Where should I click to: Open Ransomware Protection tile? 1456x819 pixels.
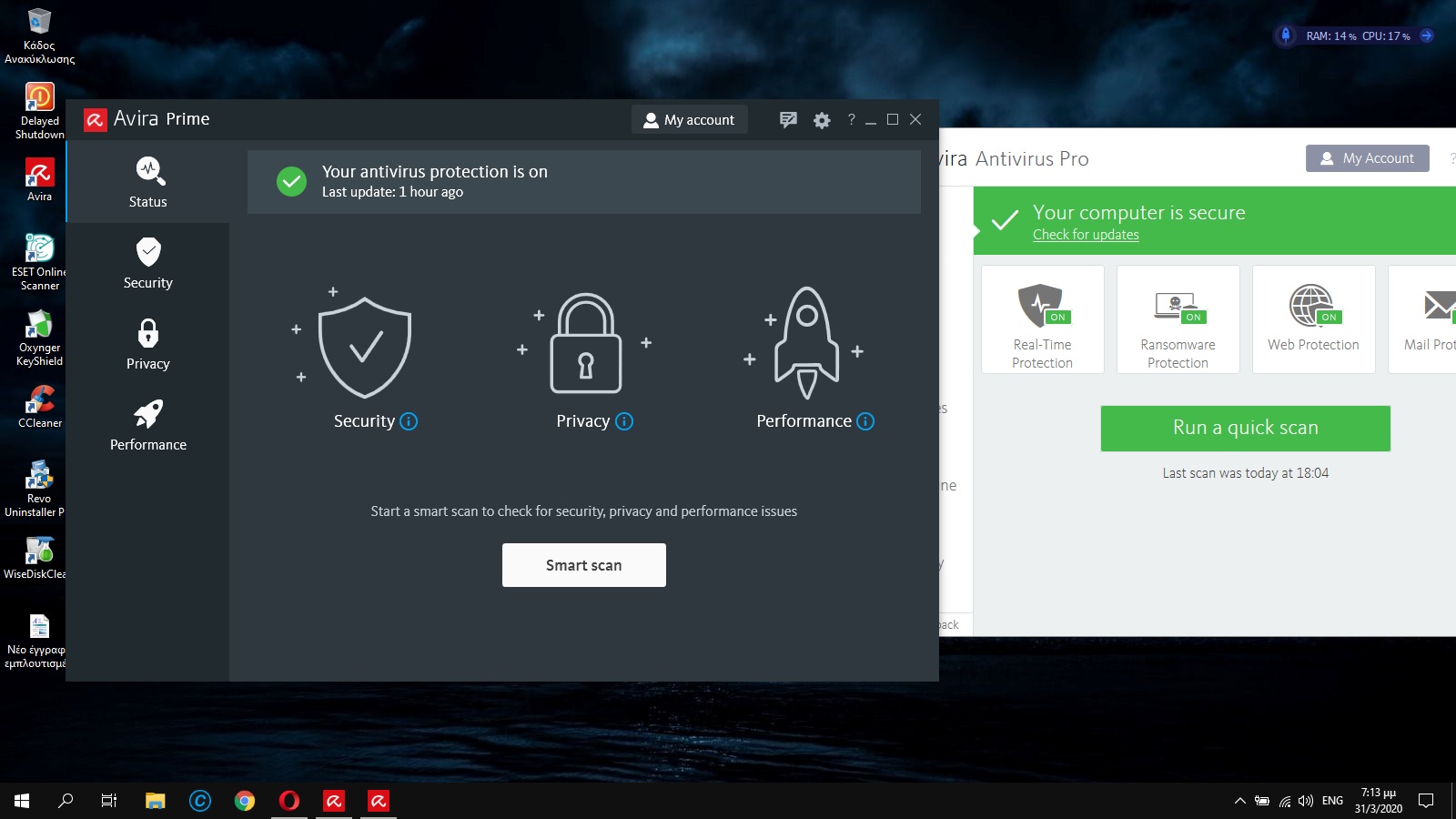(1178, 319)
